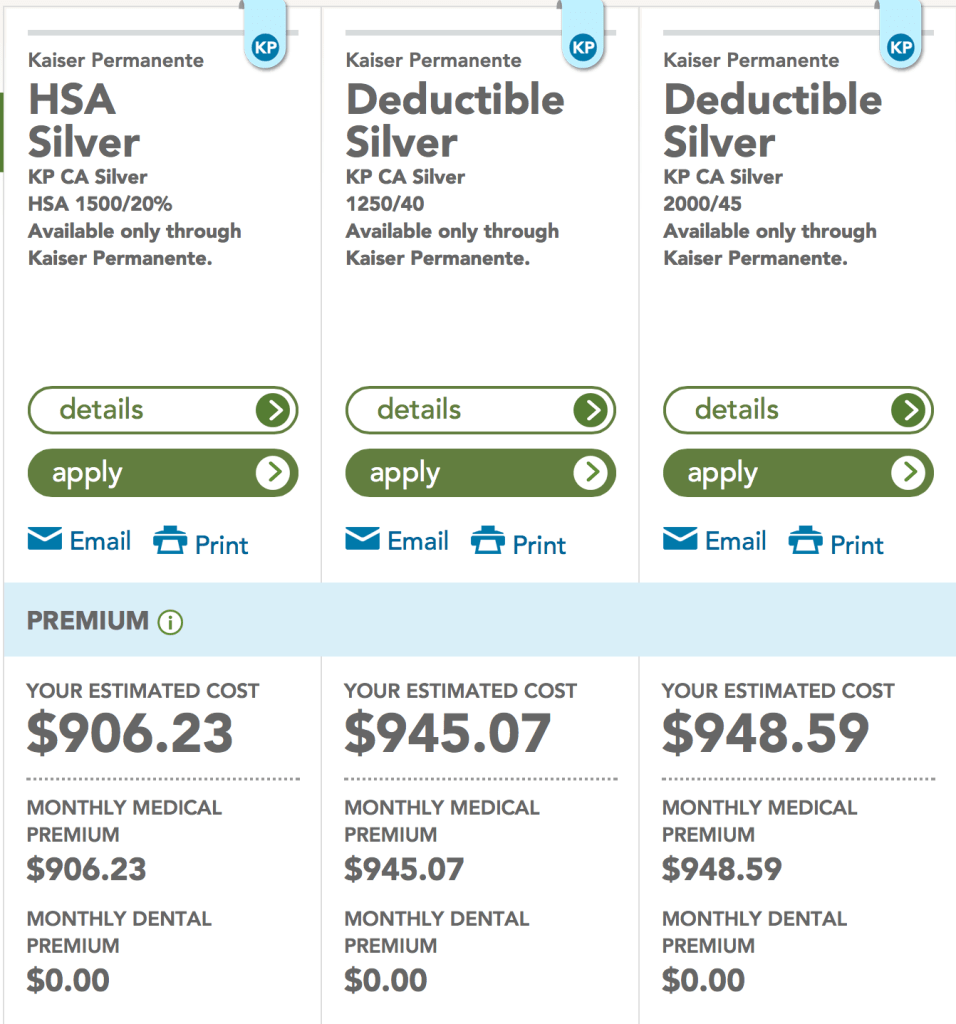The image size is (956, 1024).
Task: Click the KP badge on the 2000/45 plan
Action: click(900, 47)
